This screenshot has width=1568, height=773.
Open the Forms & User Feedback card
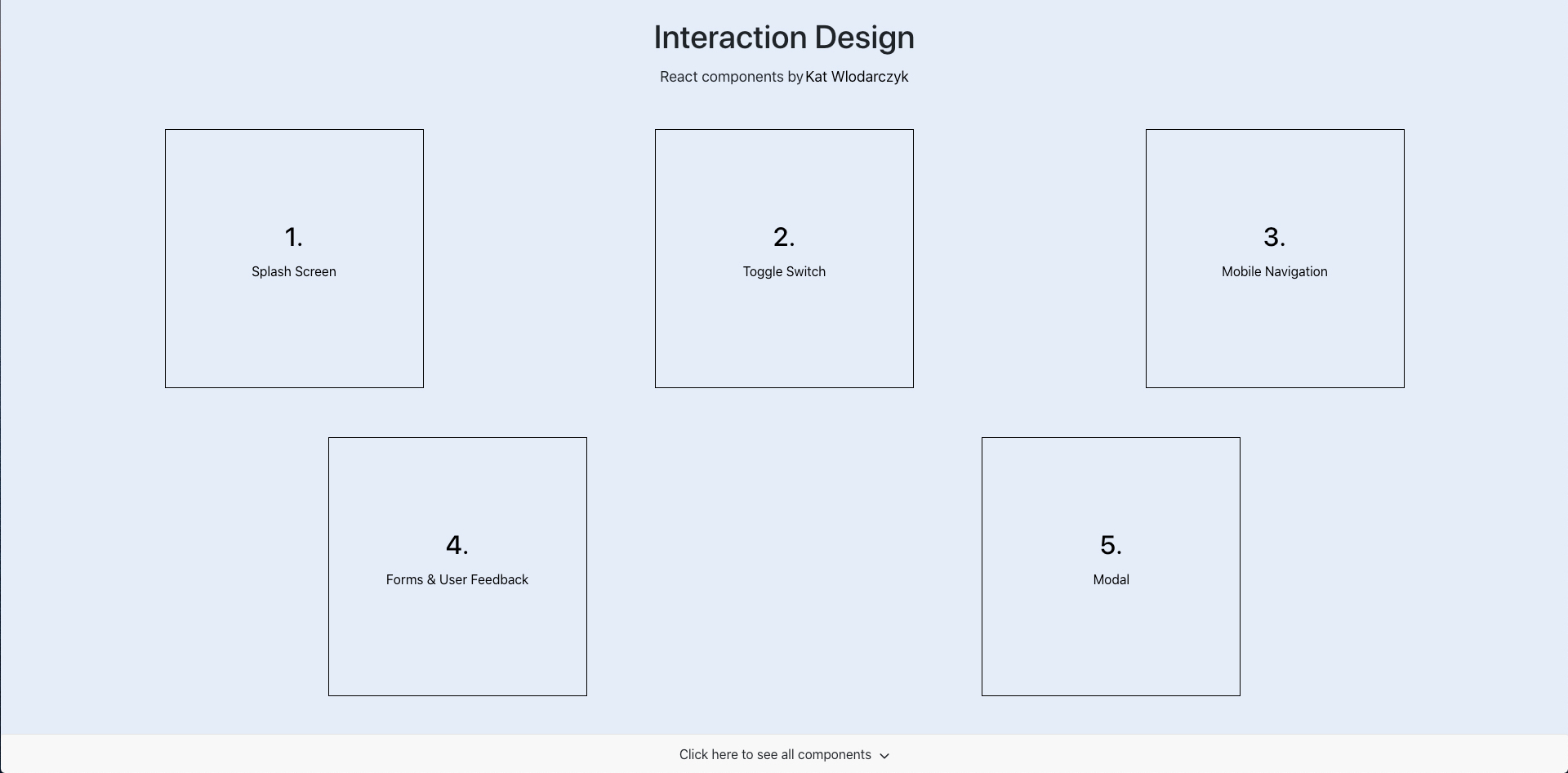point(457,565)
